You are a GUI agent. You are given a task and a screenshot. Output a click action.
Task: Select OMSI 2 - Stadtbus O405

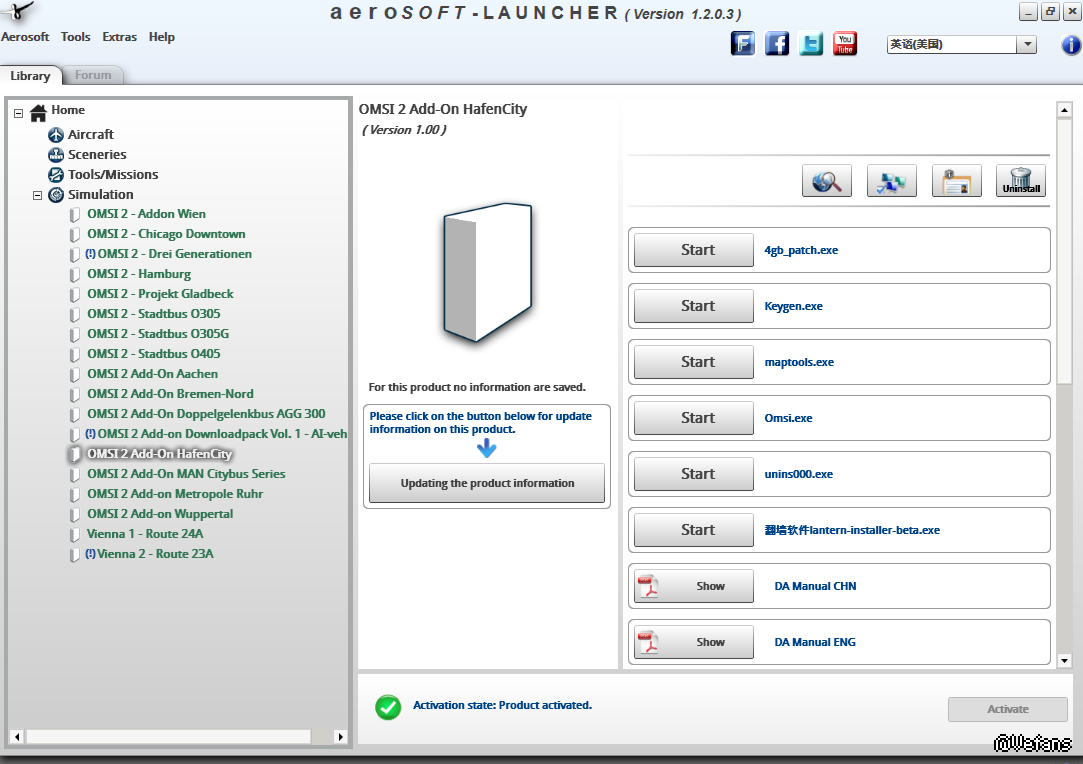154,354
